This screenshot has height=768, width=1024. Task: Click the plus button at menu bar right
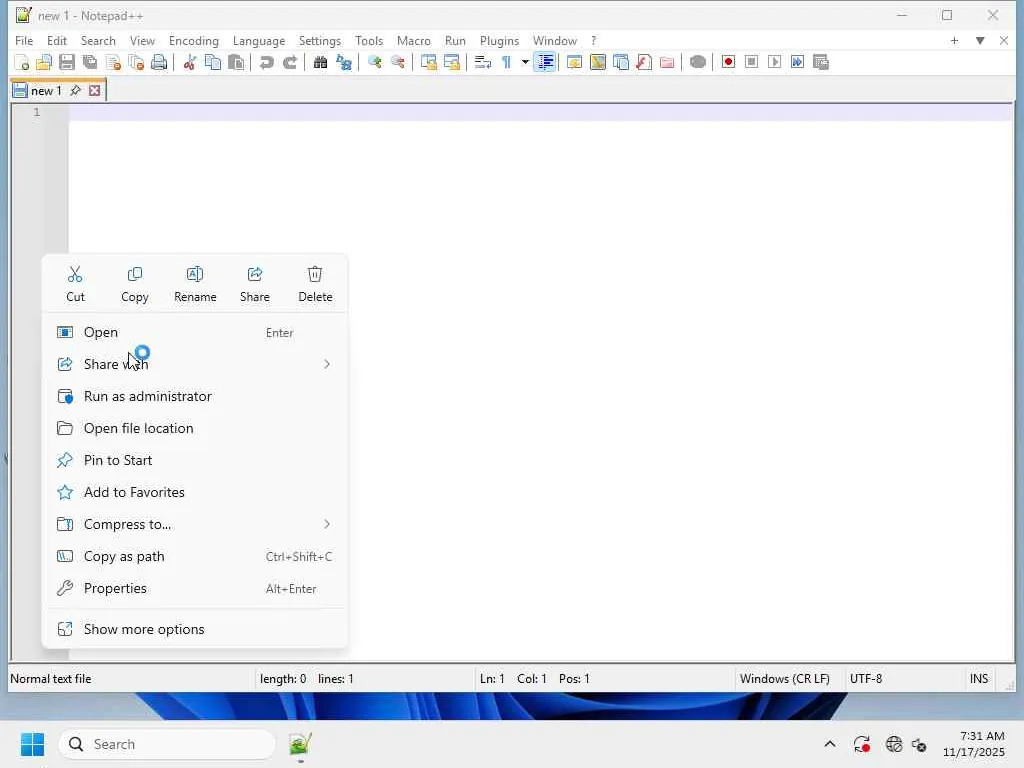point(954,40)
